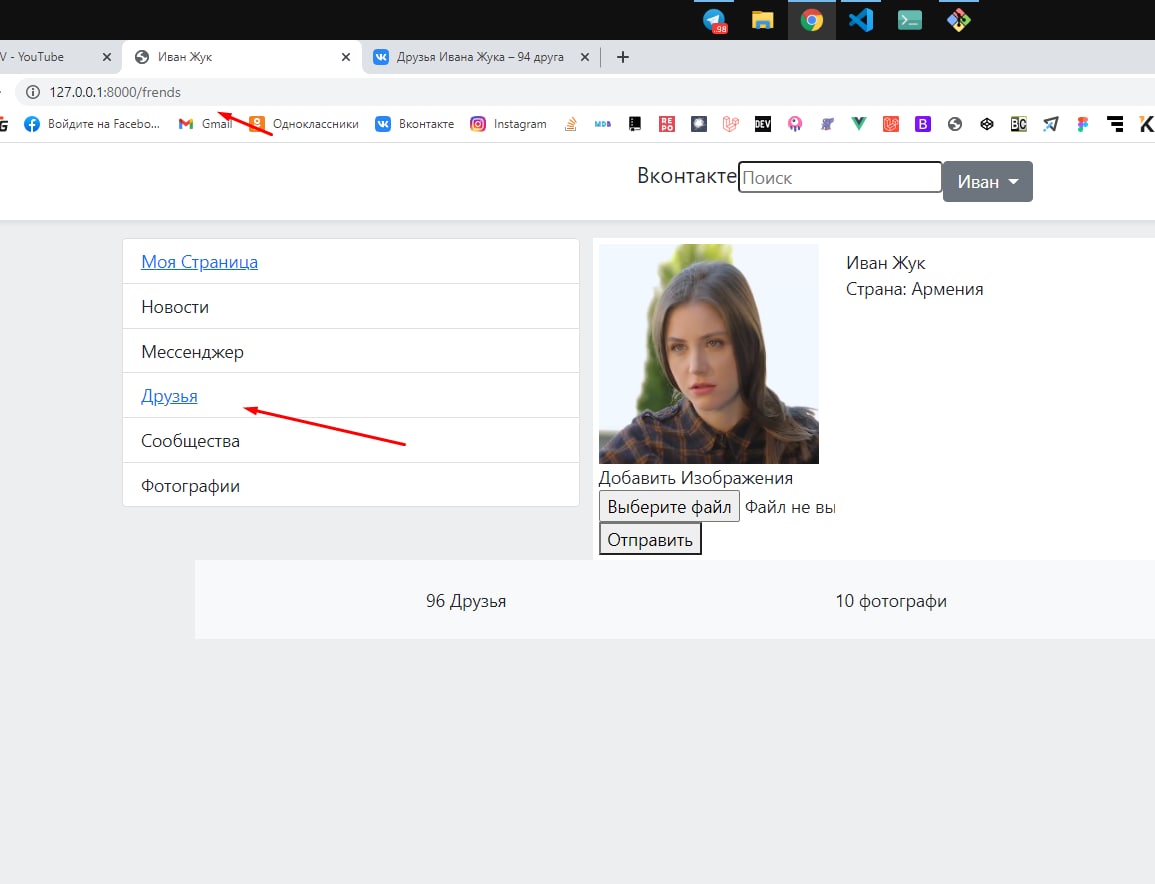Close the Иван Жук tab

tap(345, 57)
